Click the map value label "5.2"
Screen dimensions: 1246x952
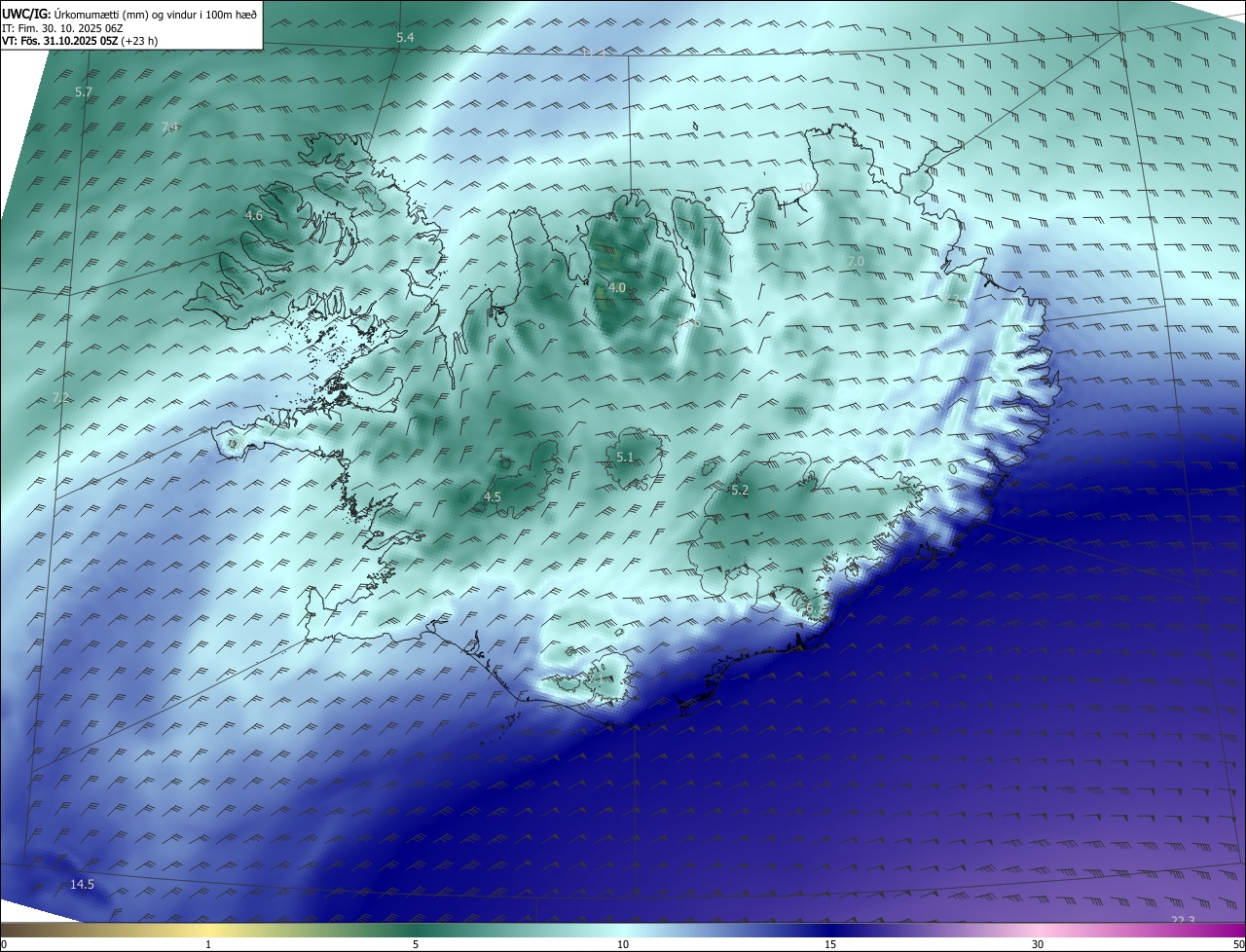pos(740,490)
